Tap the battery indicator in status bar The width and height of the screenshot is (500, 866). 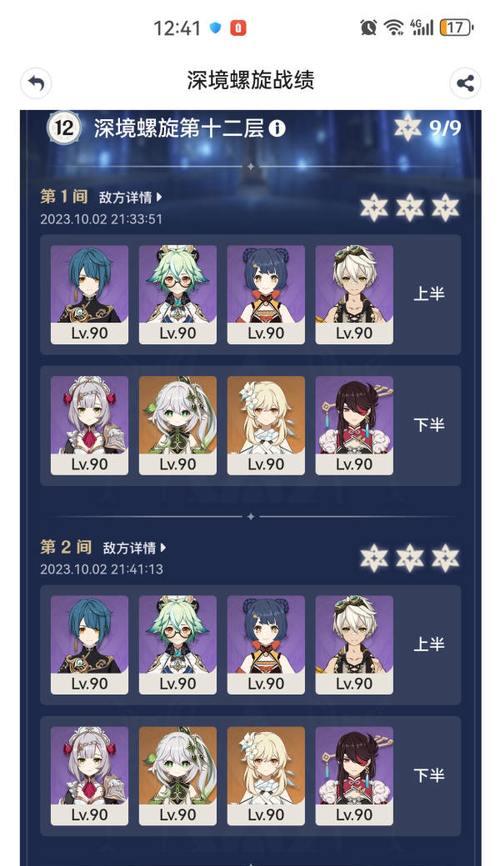(456, 27)
